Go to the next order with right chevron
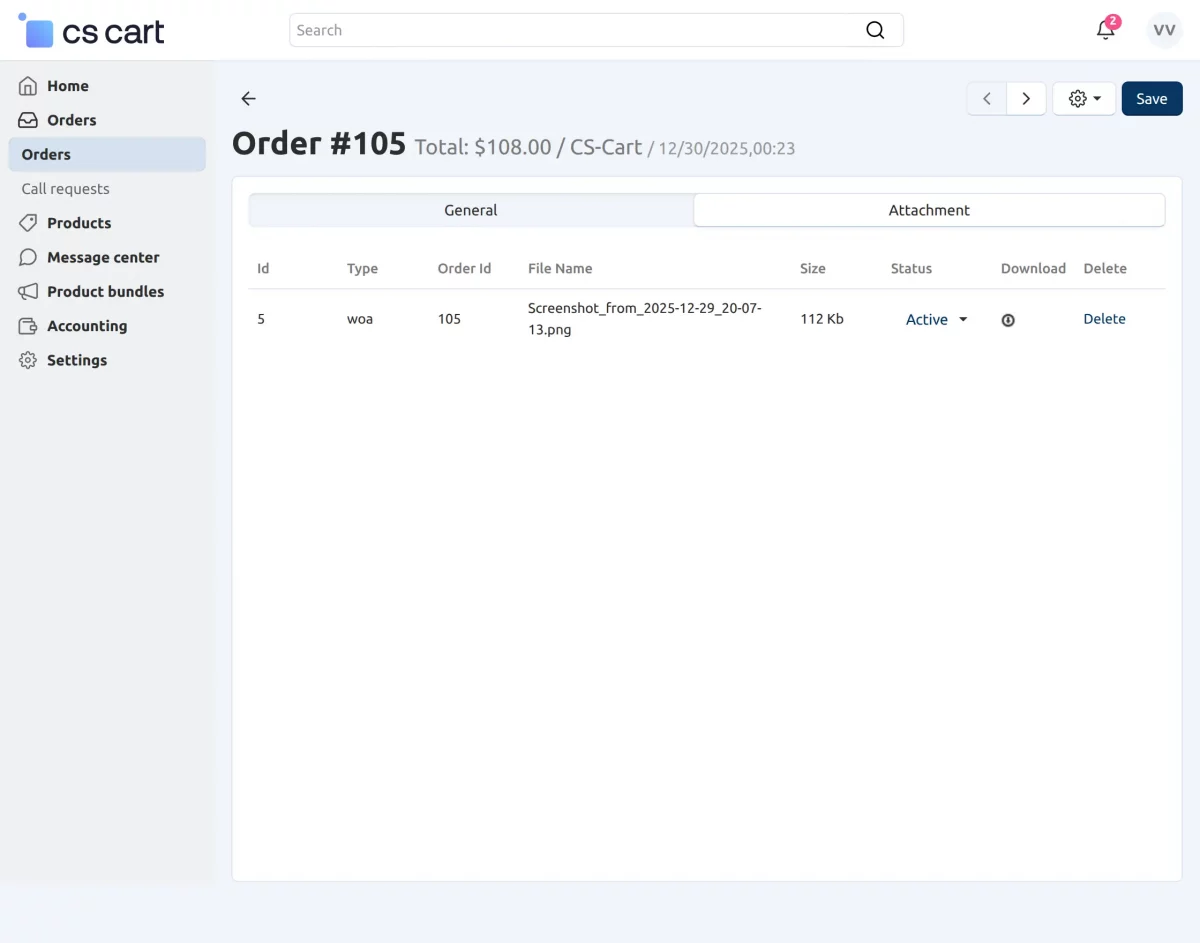The image size is (1200, 943). (x=1026, y=98)
